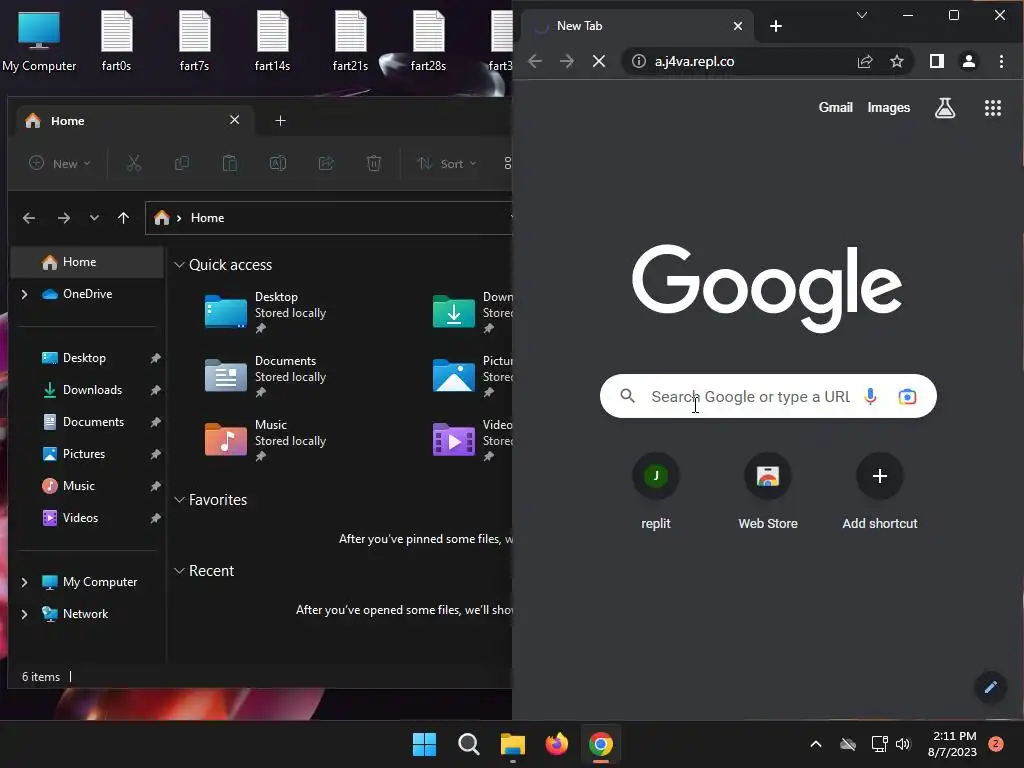
Task: Select Pictures in the navigation pane
Action: pyautogui.click(x=88, y=455)
